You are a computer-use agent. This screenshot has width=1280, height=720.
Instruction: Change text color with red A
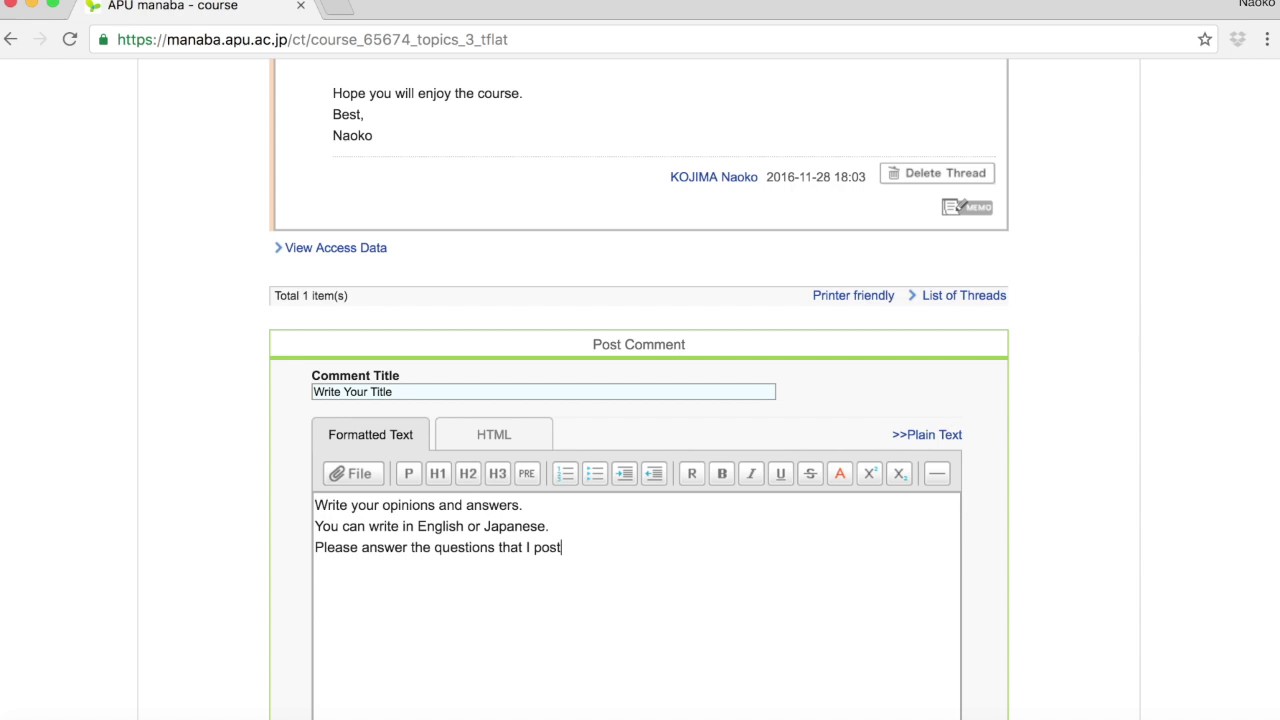coord(840,474)
